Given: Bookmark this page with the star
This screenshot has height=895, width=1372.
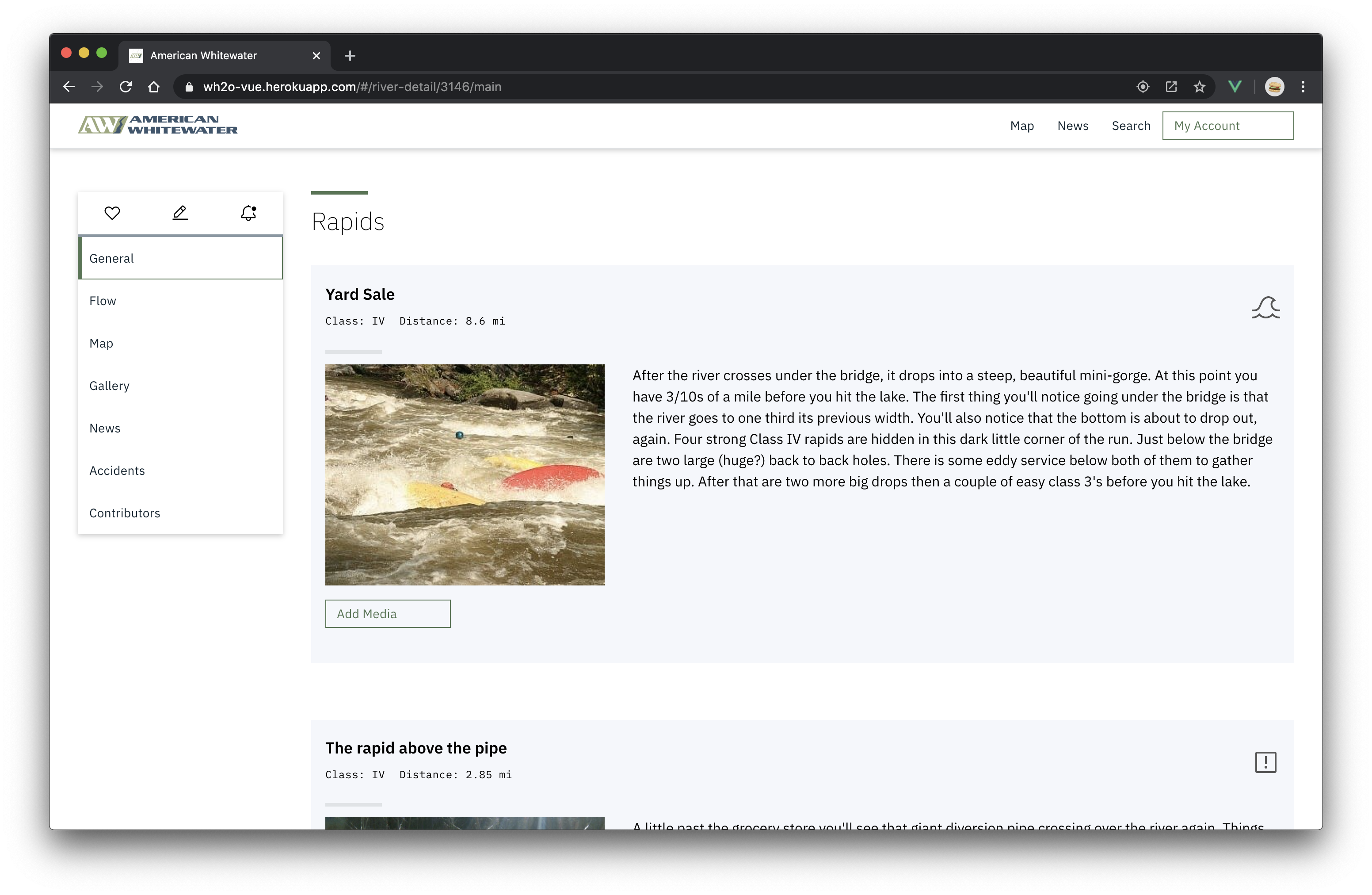Looking at the screenshot, I should [1199, 87].
